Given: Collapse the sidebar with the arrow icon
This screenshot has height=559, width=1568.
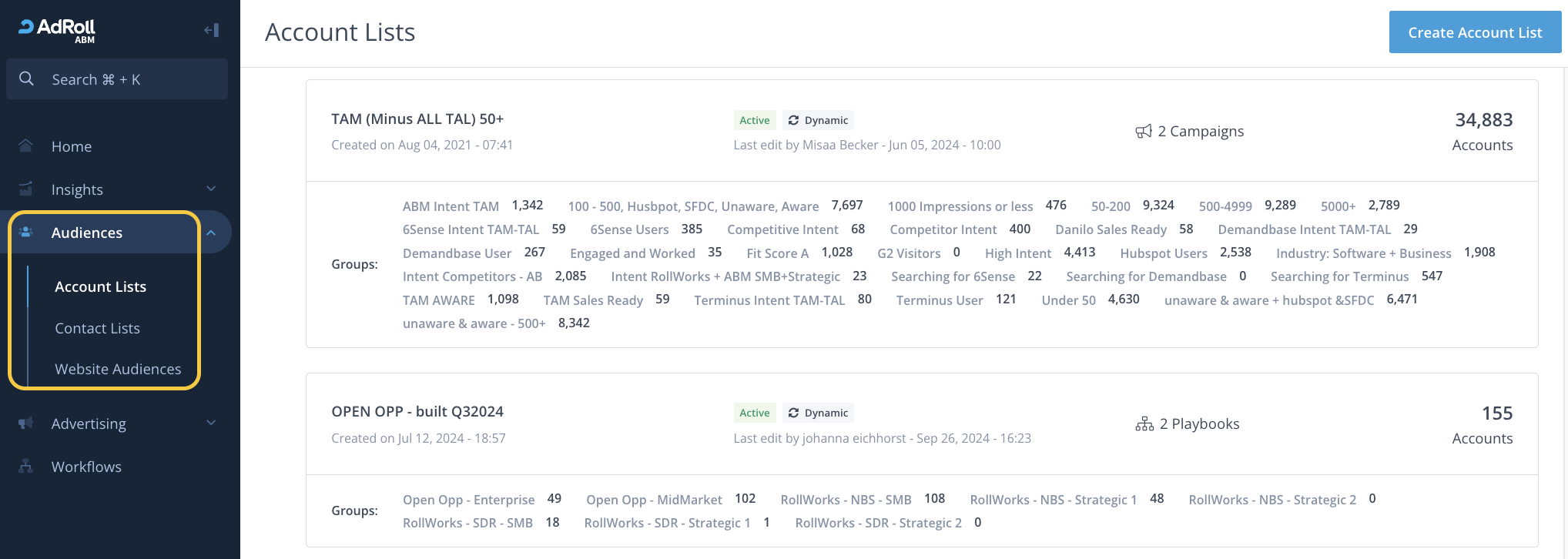Looking at the screenshot, I should click(211, 30).
